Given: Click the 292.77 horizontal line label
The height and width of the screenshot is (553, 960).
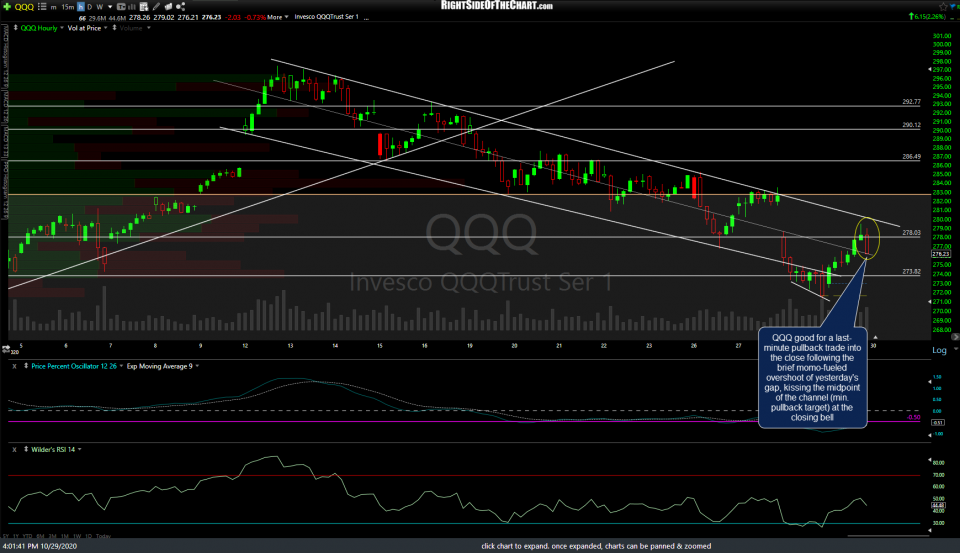Looking at the screenshot, I should [x=911, y=102].
